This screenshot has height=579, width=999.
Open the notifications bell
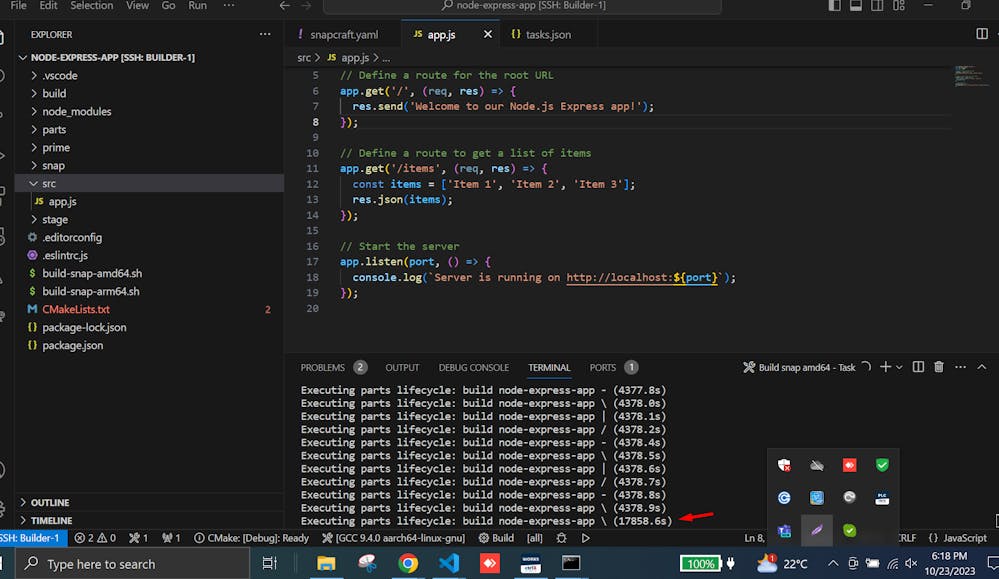(x=991, y=537)
